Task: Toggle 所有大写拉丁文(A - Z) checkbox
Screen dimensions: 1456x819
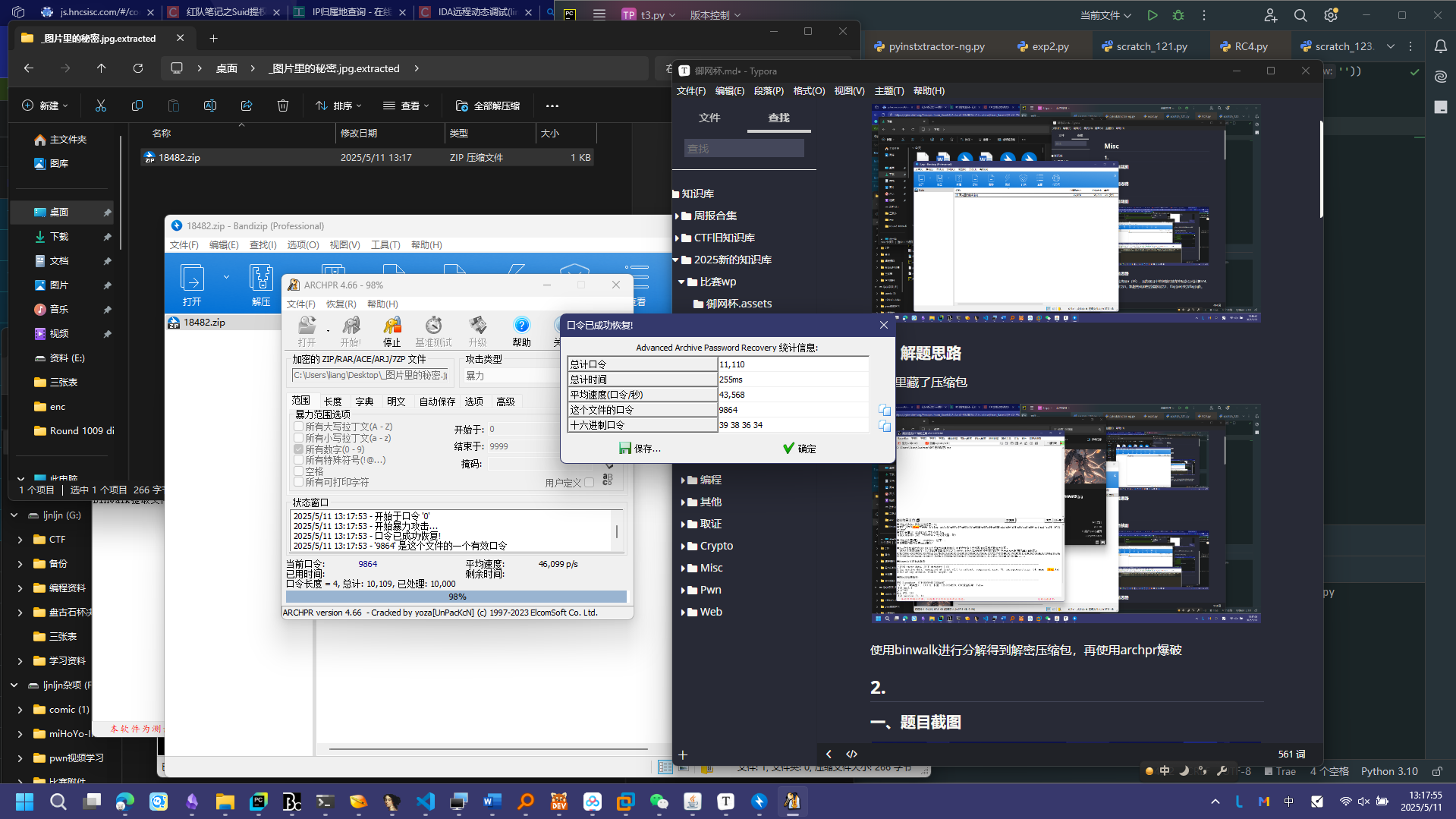Action: point(299,427)
